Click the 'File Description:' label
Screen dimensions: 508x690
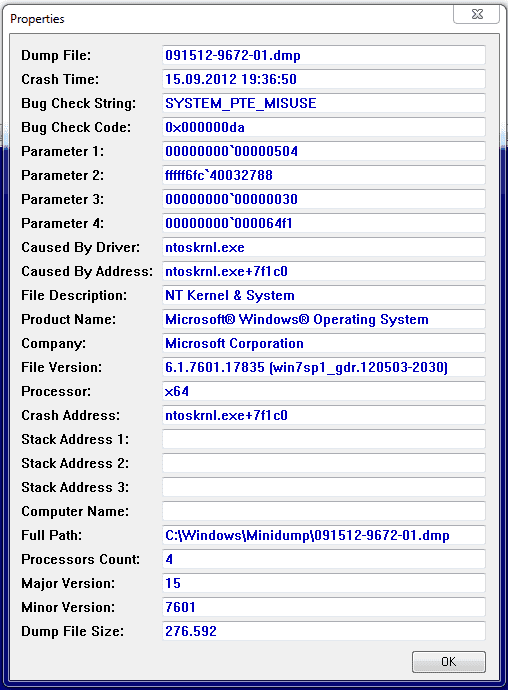pos(74,295)
